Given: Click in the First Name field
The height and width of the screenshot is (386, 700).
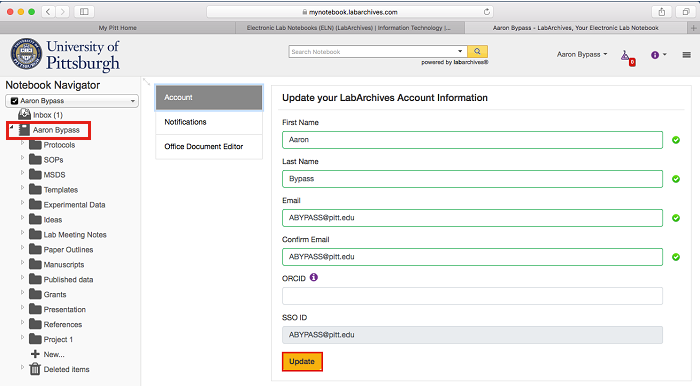Looking at the screenshot, I should 472,140.
